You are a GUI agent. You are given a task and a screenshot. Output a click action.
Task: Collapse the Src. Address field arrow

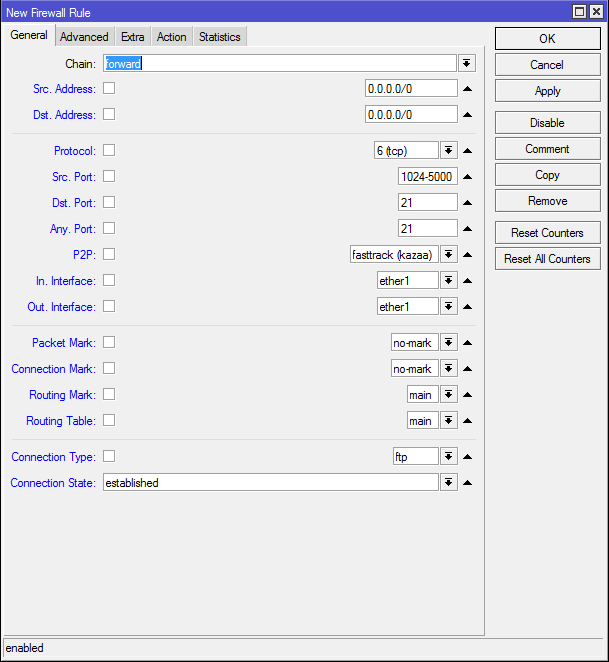(467, 89)
